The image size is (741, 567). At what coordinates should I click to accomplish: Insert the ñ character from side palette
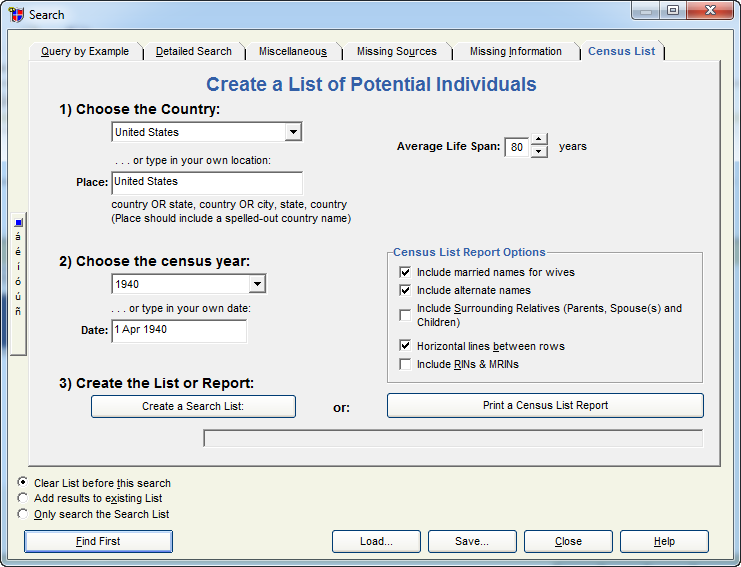[x=18, y=311]
